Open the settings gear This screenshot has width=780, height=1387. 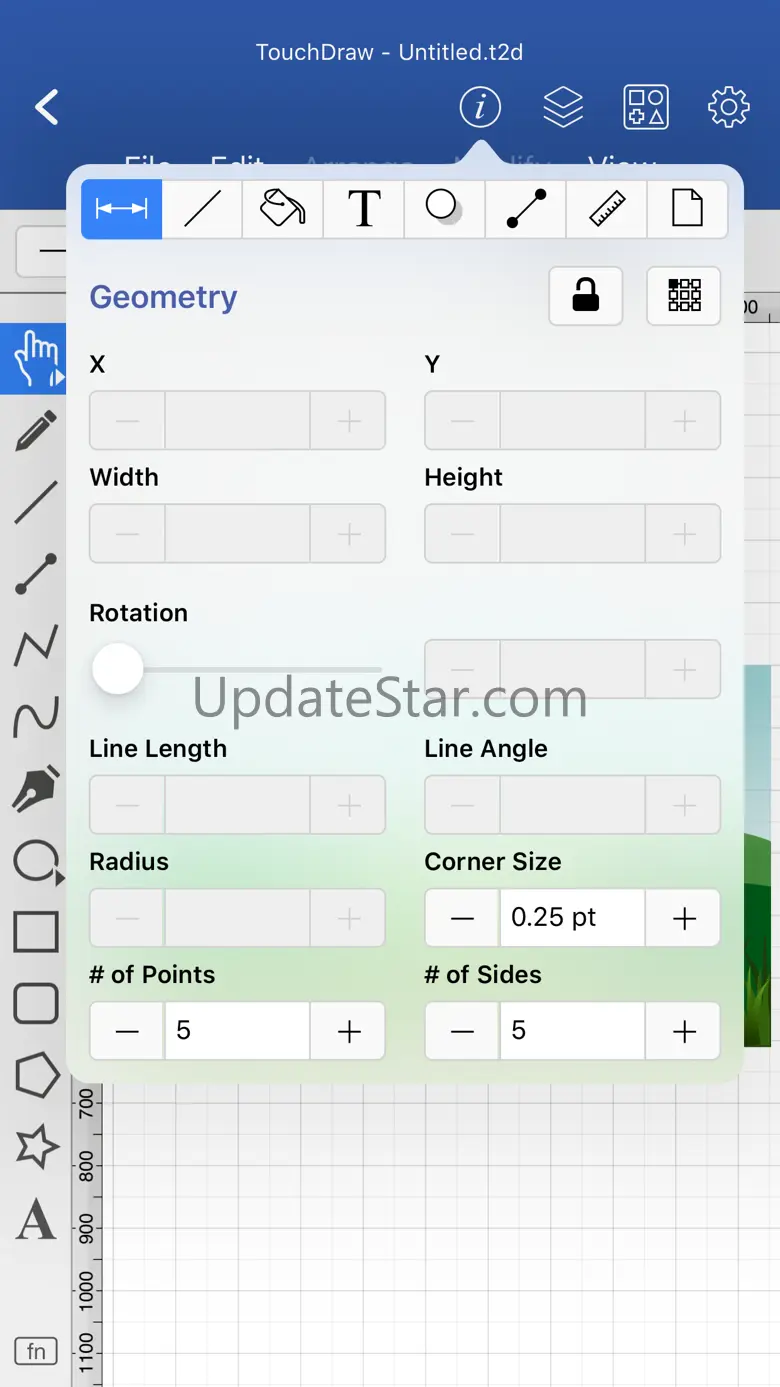pyautogui.click(x=728, y=107)
